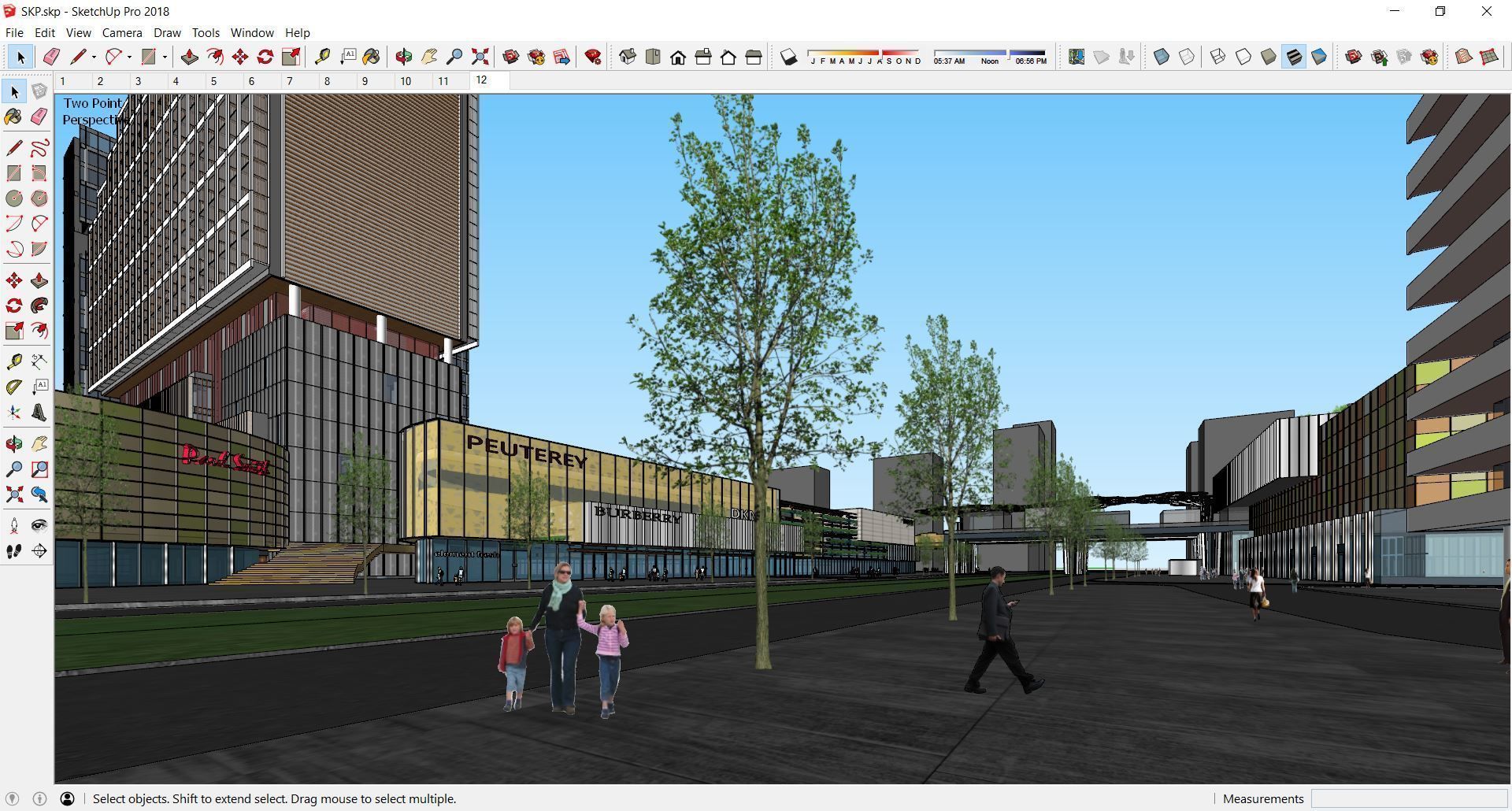Click the sign-in profile status icon
The width and height of the screenshot is (1512, 811).
[68, 798]
